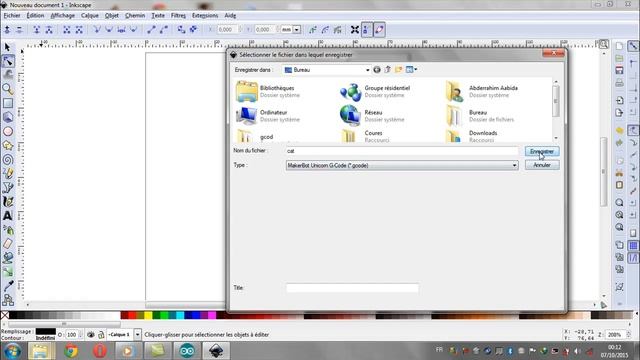Click the Annuler button
Image resolution: width=640 pixels, height=360 pixels.
(542, 165)
